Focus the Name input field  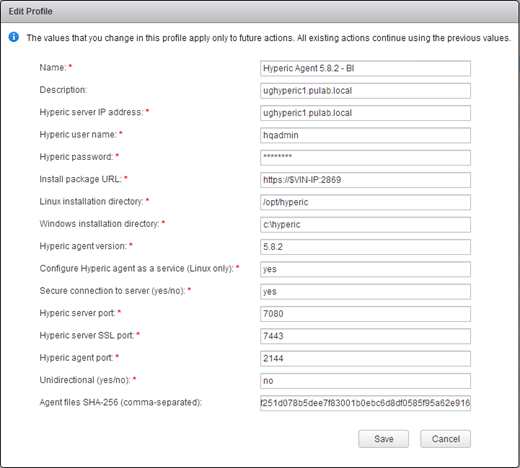365,68
